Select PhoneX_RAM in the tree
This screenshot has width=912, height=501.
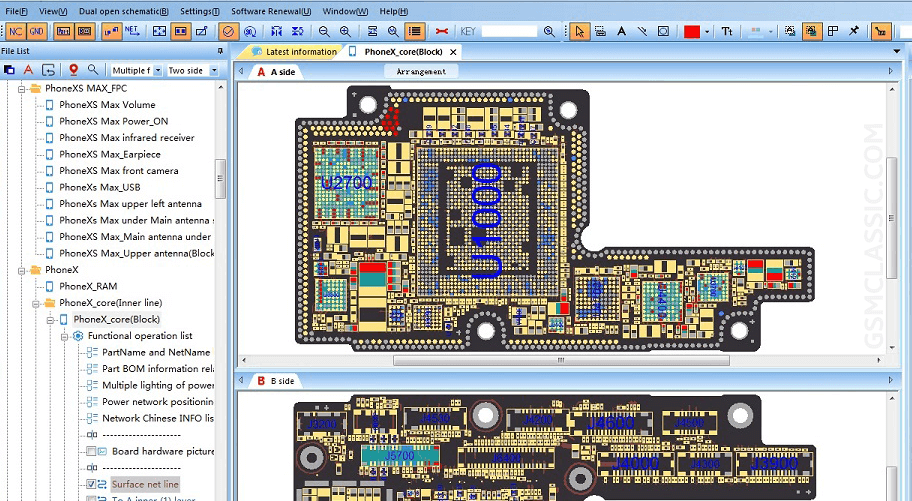88,286
